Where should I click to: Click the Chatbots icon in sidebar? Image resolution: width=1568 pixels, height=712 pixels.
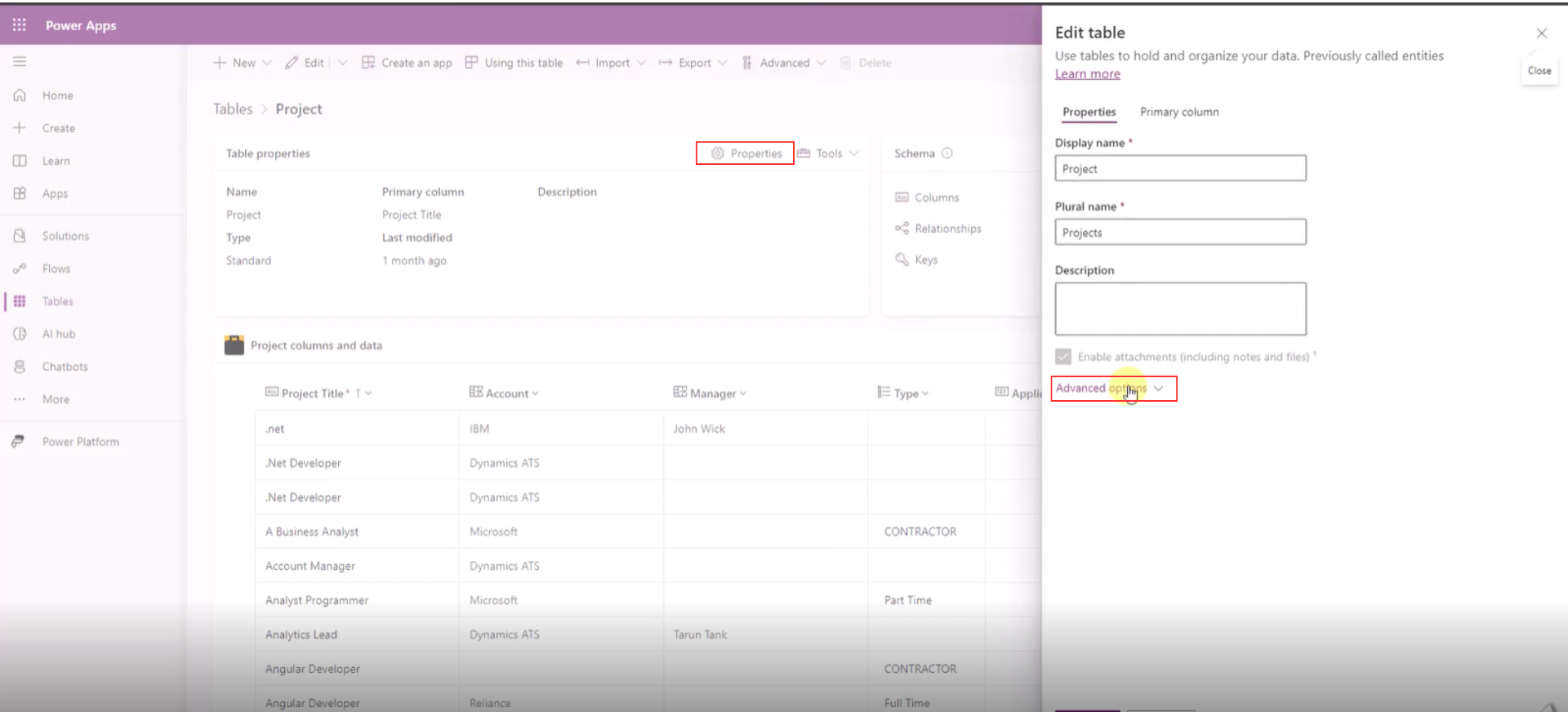point(20,367)
